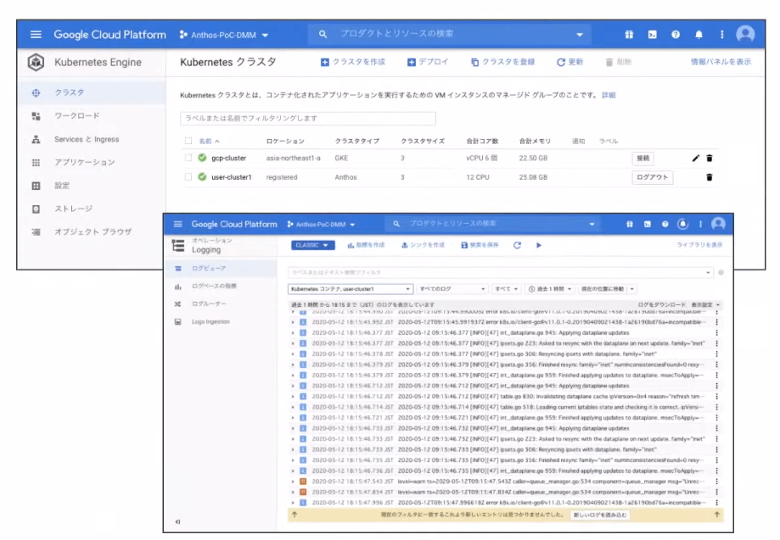Click クラスタを作成 create cluster button
This screenshot has height=540, width=780.
click(353, 62)
